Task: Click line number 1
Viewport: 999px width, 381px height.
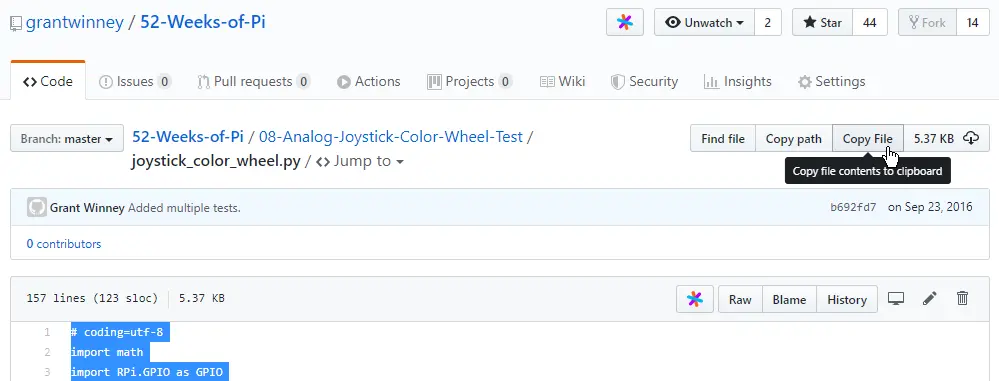Action: (47, 332)
